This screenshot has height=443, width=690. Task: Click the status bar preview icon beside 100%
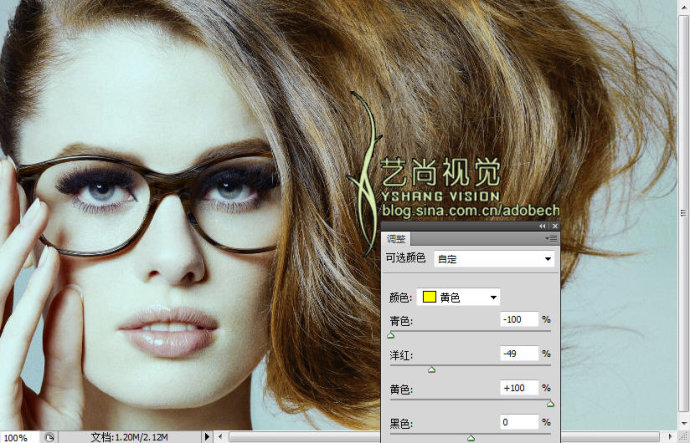[x=50, y=437]
